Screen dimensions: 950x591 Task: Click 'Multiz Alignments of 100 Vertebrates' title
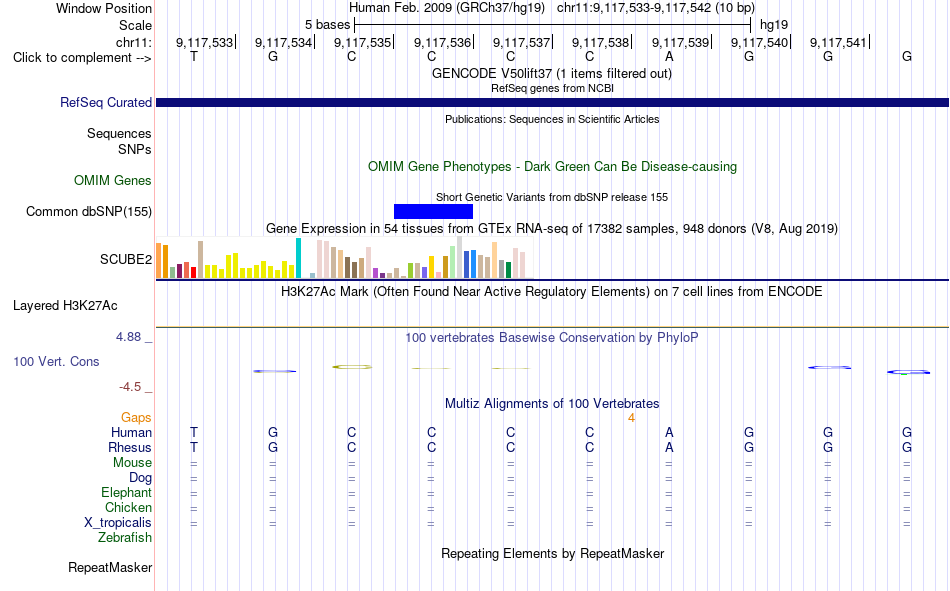click(552, 404)
